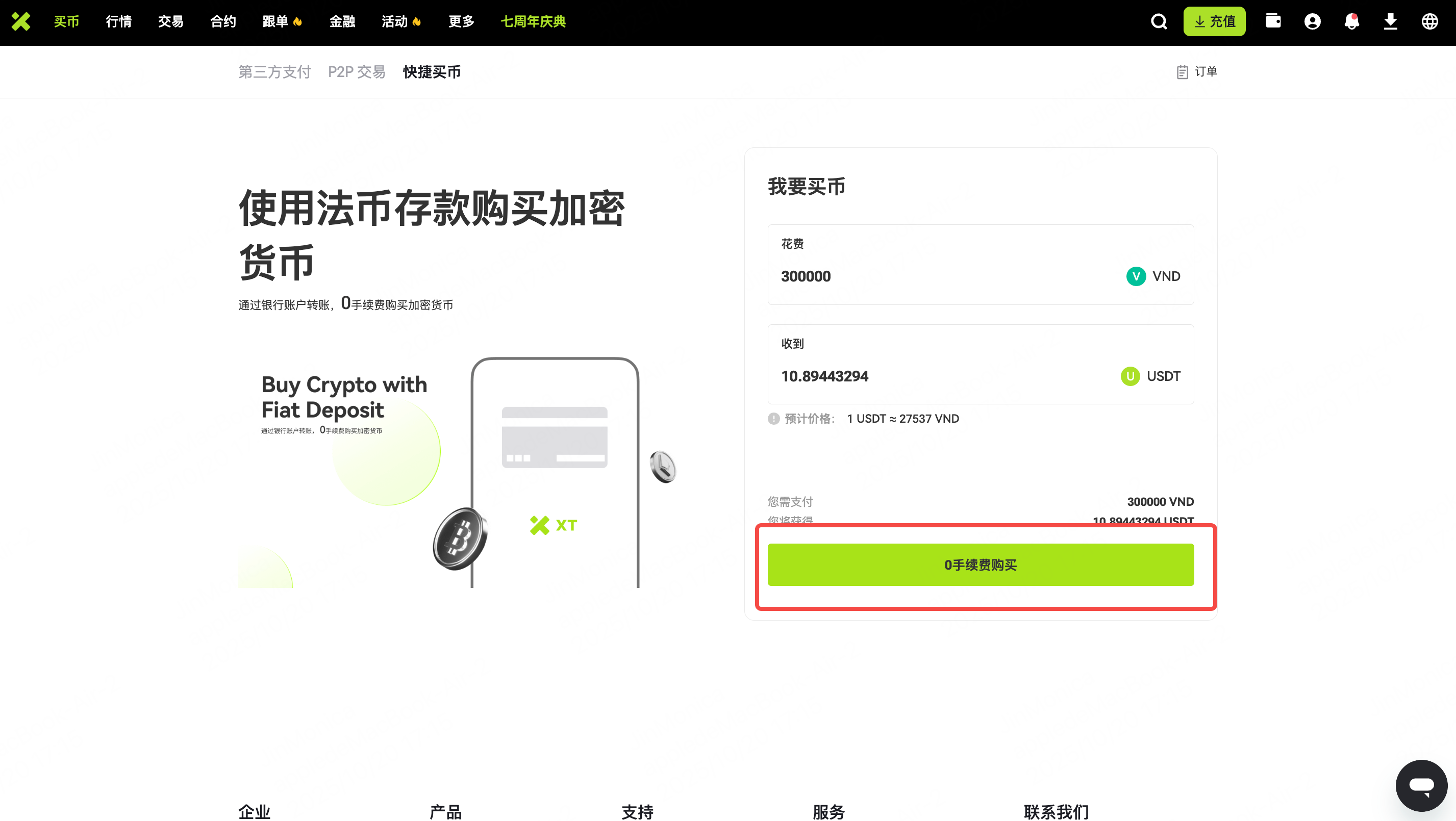Screen dimensions: 1456x821
Task: Click the download app icon
Action: coord(1390,21)
